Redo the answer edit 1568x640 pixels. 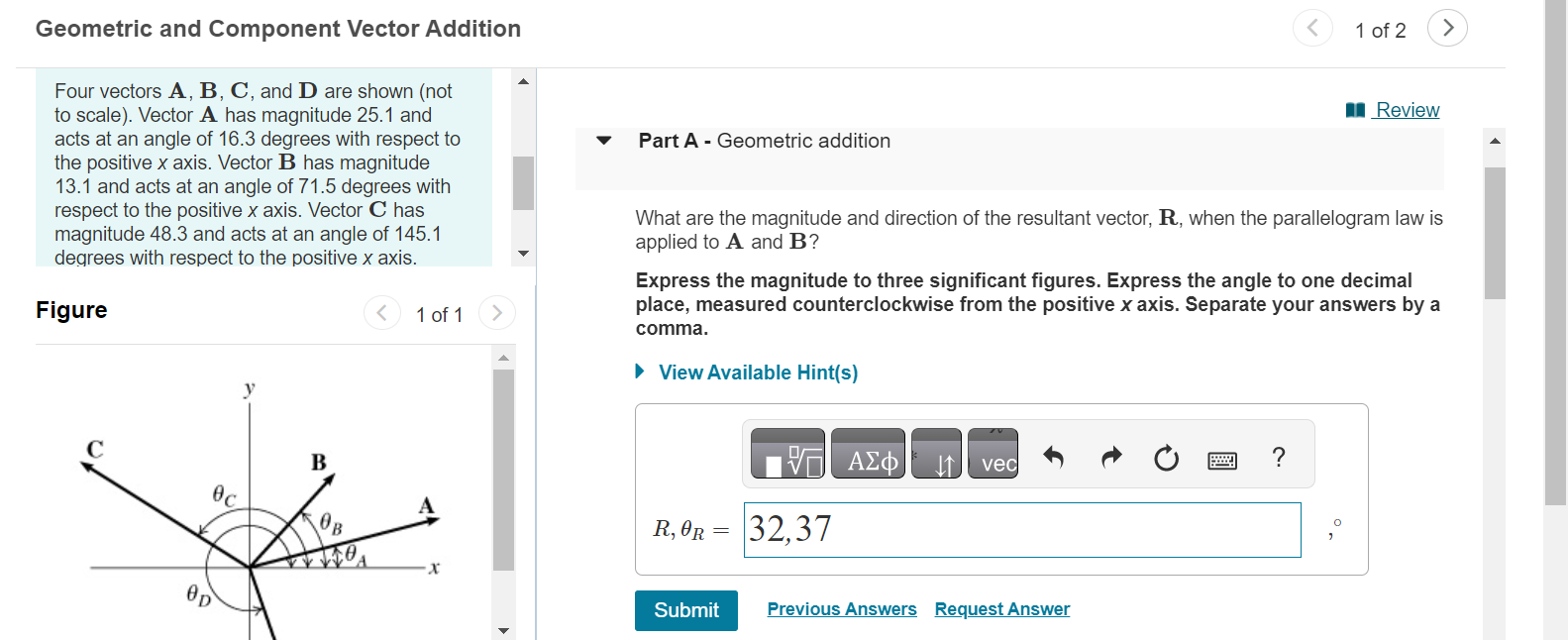tap(1110, 457)
